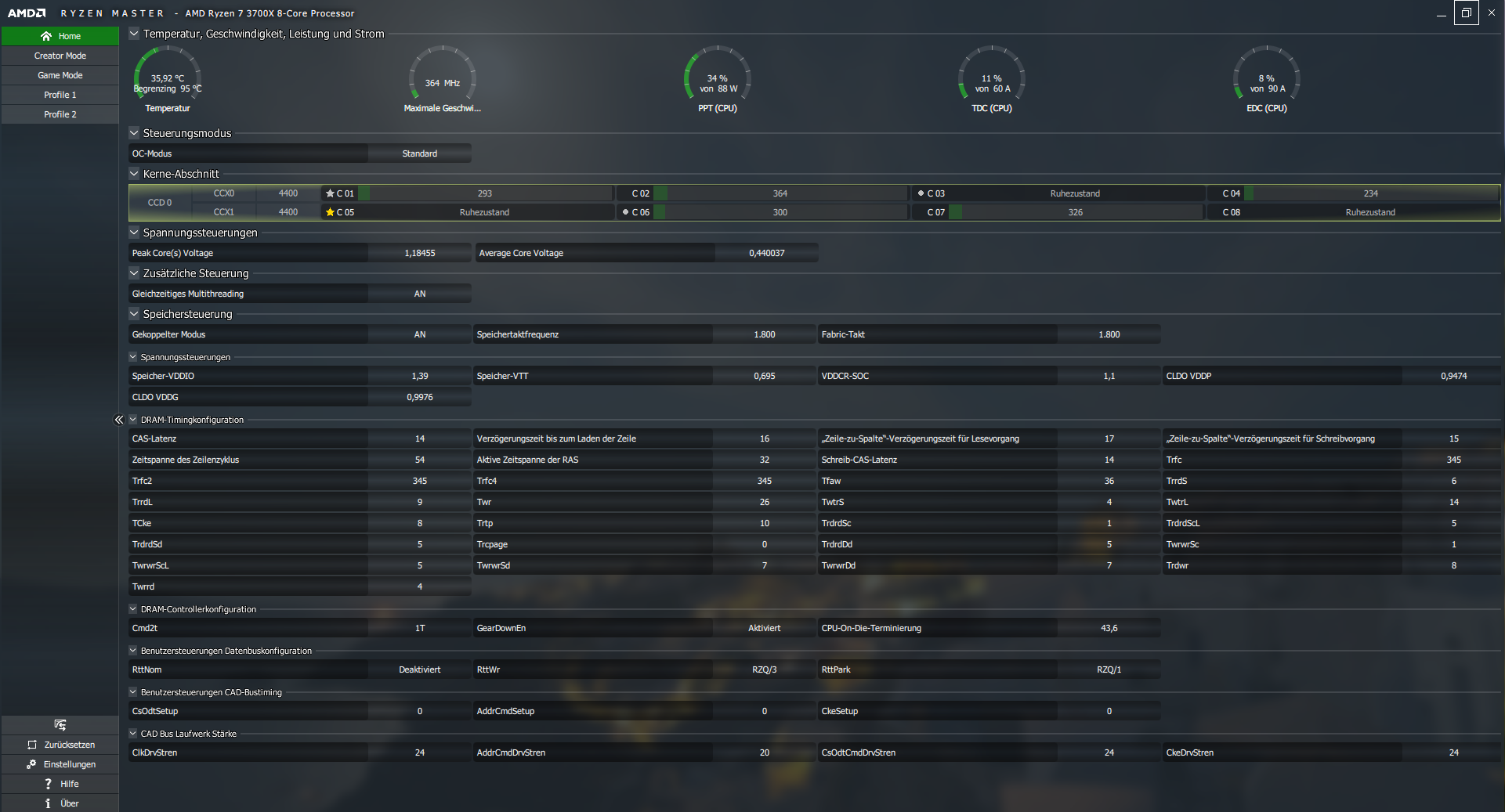The image size is (1505, 812).
Task: Click the dot marker on core C 06
Action: click(625, 212)
